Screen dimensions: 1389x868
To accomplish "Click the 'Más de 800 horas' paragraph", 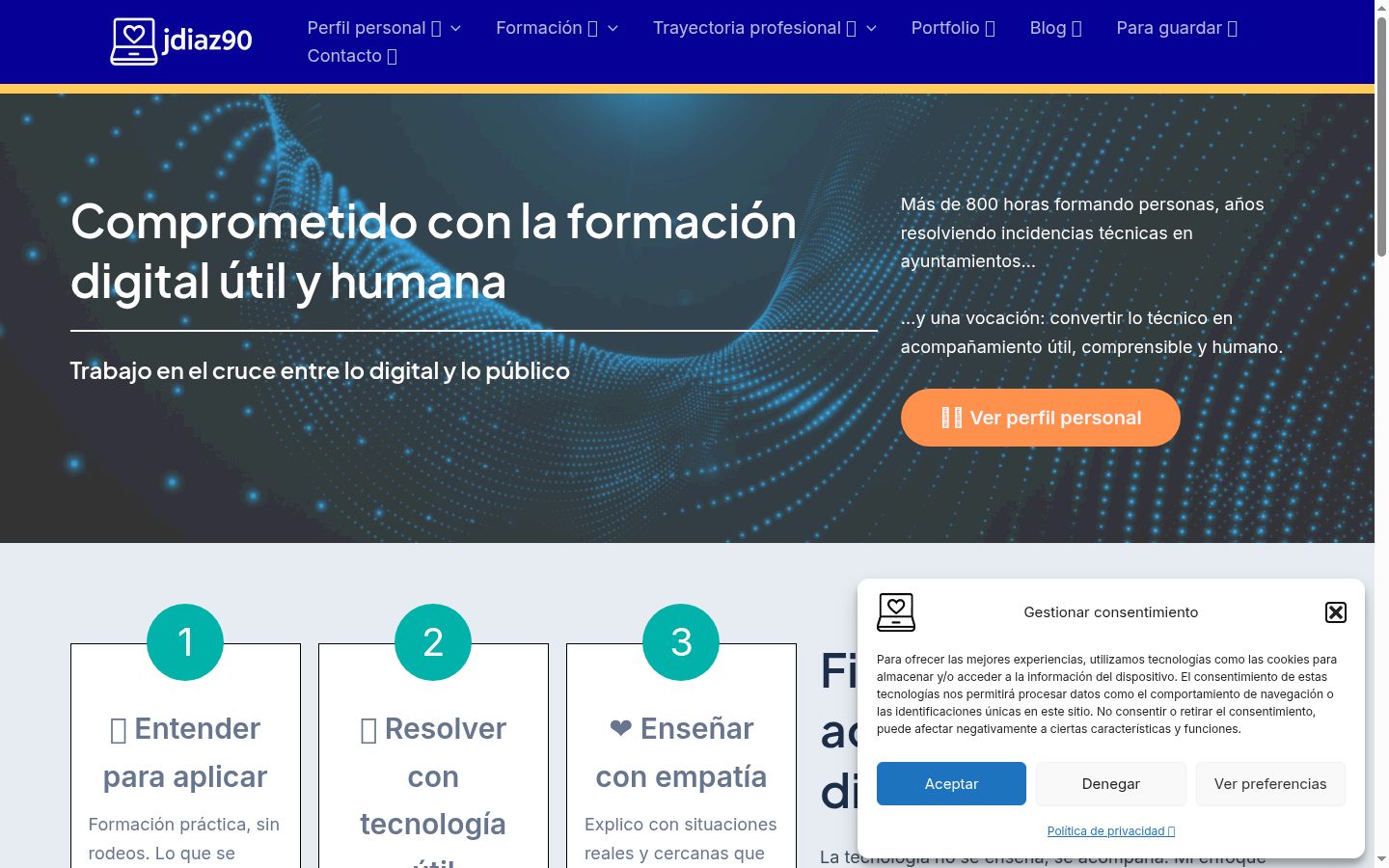I will pyautogui.click(x=1082, y=232).
